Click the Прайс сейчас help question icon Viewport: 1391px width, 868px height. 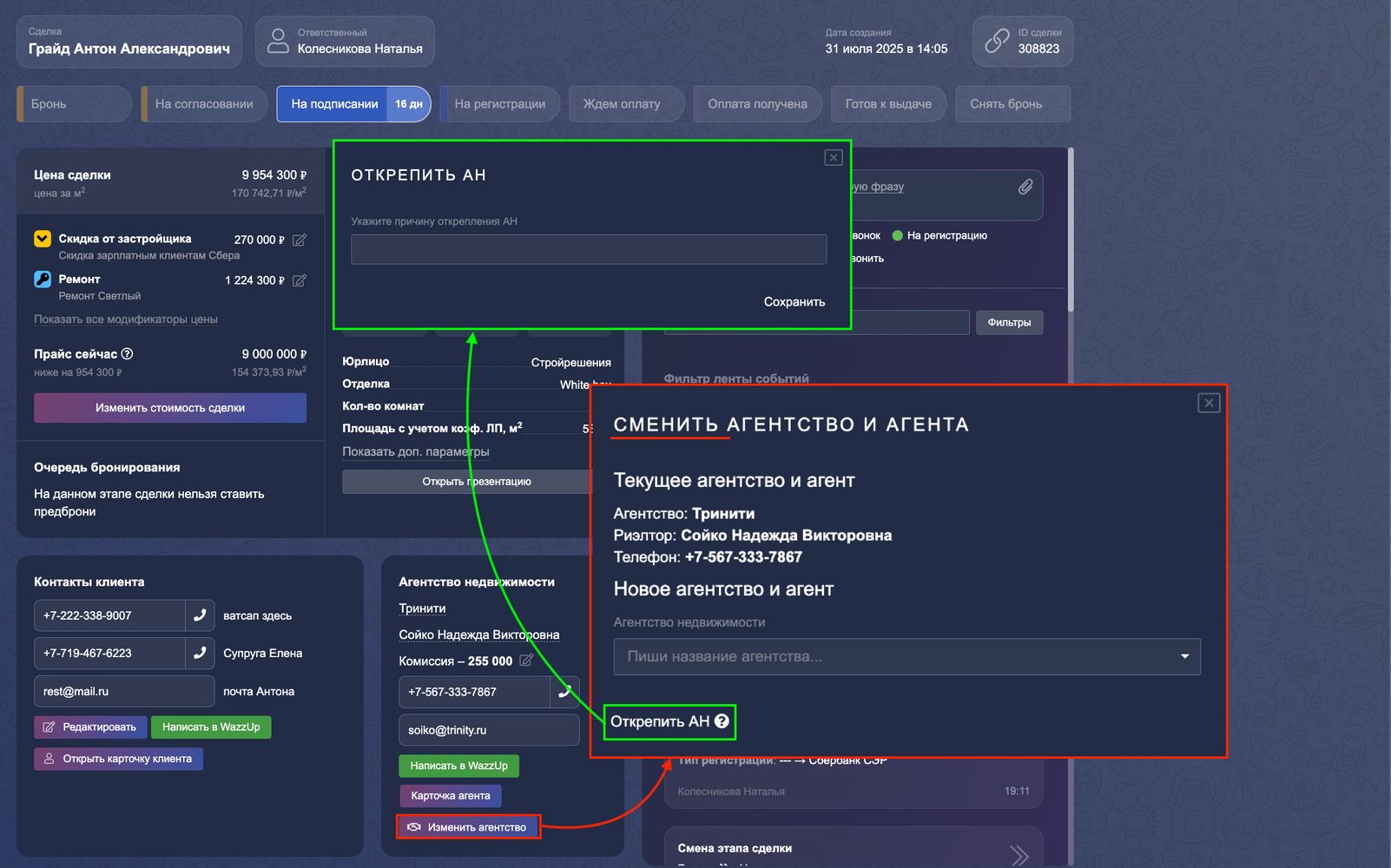(x=128, y=354)
